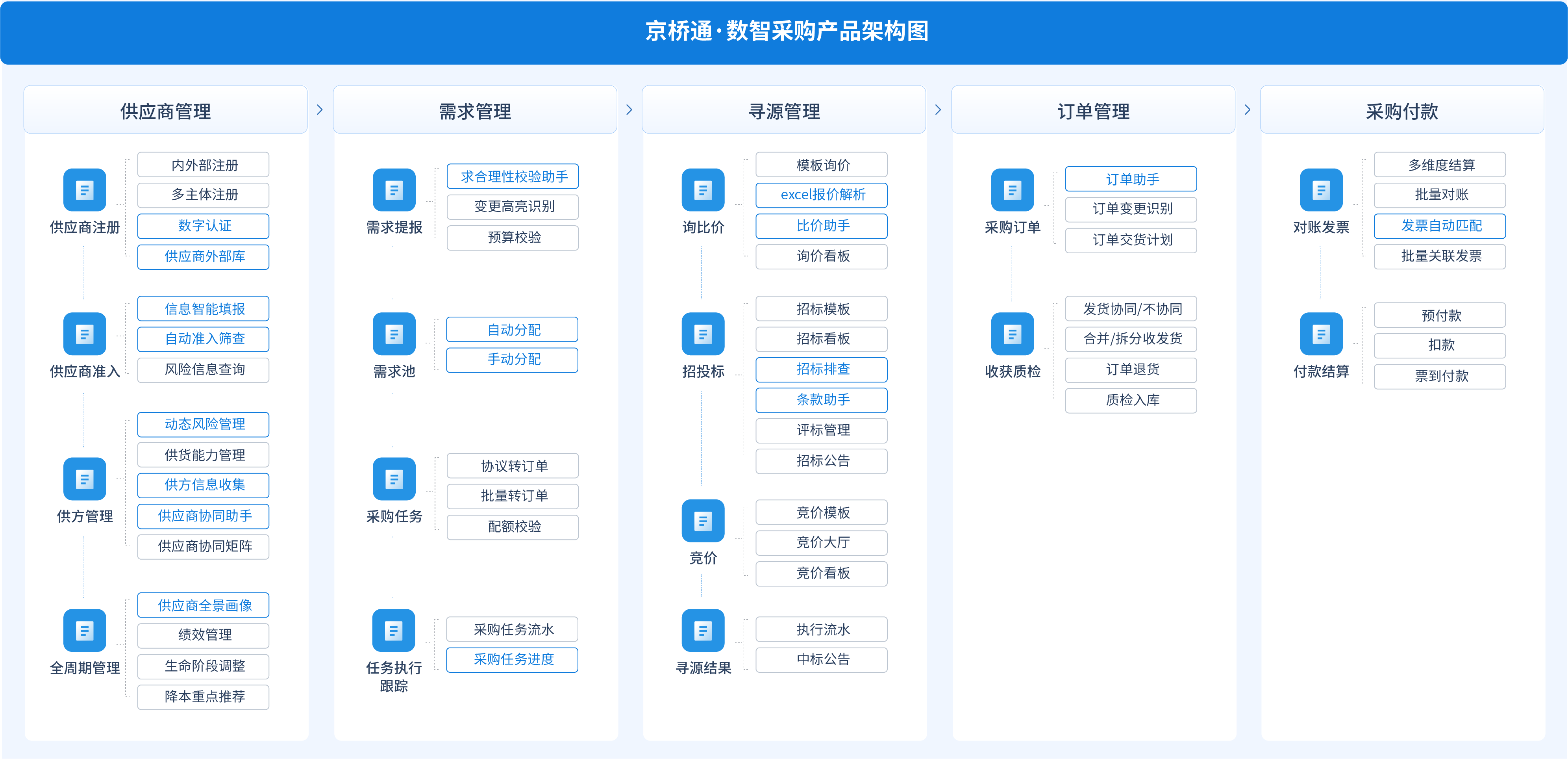
Task: Click the 竞价 document icon
Action: [703, 521]
